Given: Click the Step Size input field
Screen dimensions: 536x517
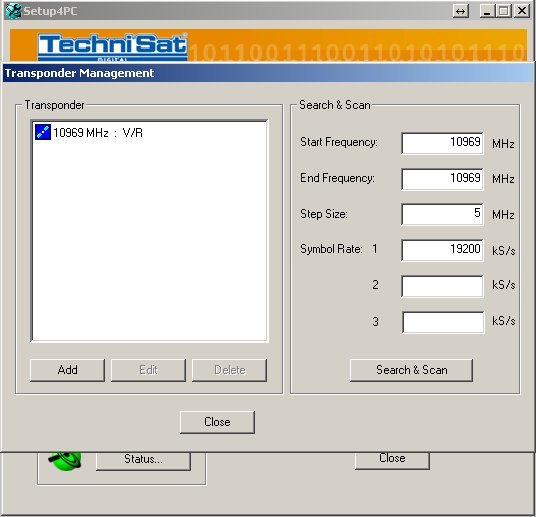Looking at the screenshot, I should 442,214.
